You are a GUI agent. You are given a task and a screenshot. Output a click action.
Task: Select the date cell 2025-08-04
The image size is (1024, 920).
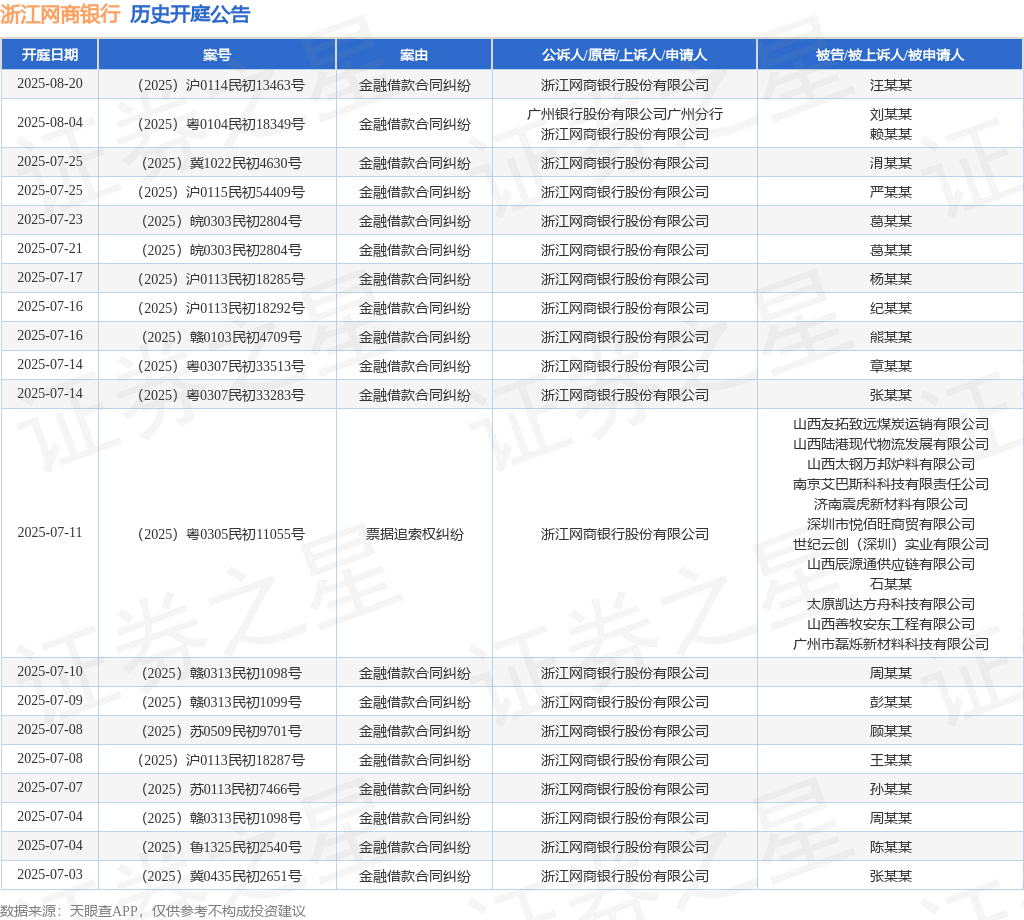(50, 123)
